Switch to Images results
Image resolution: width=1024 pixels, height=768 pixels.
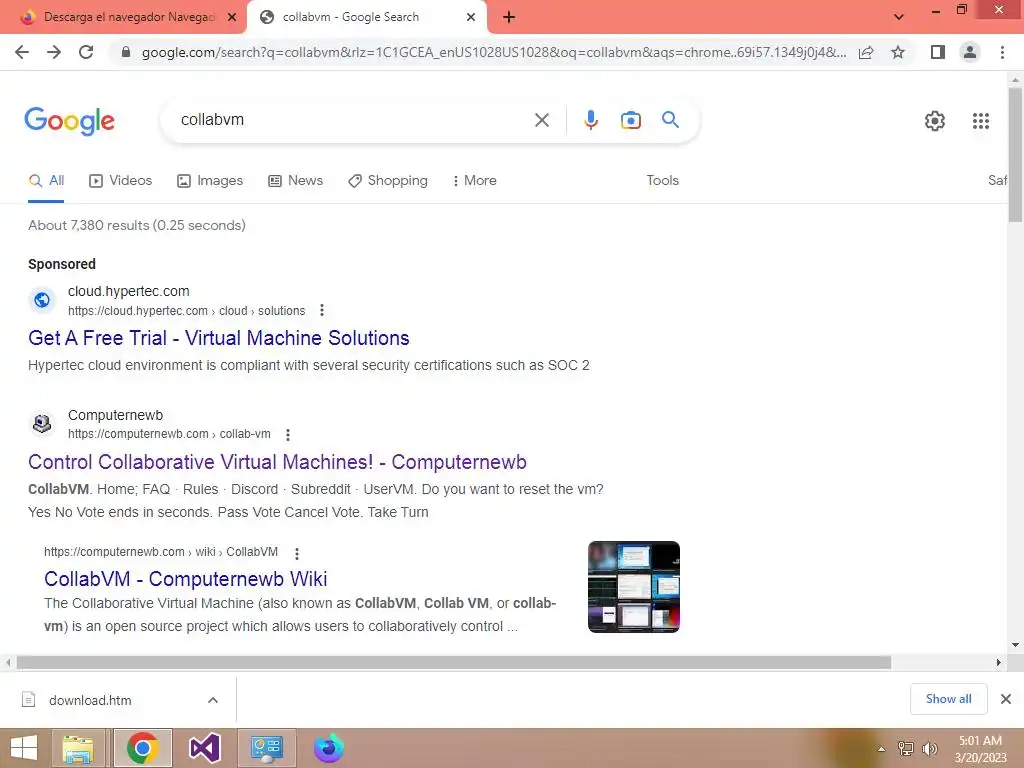point(210,181)
